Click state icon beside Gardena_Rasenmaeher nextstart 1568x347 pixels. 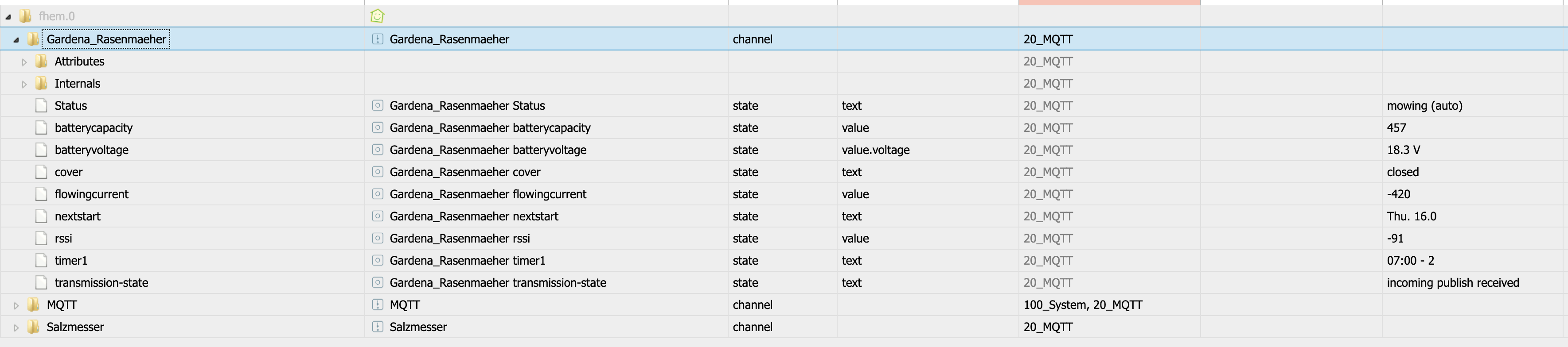click(378, 216)
